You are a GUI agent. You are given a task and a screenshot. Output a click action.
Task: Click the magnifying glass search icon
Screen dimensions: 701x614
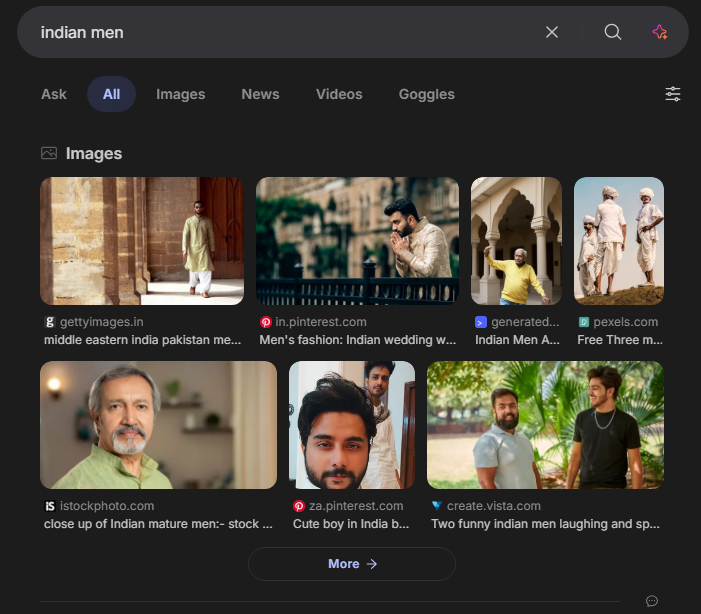pyautogui.click(x=613, y=32)
